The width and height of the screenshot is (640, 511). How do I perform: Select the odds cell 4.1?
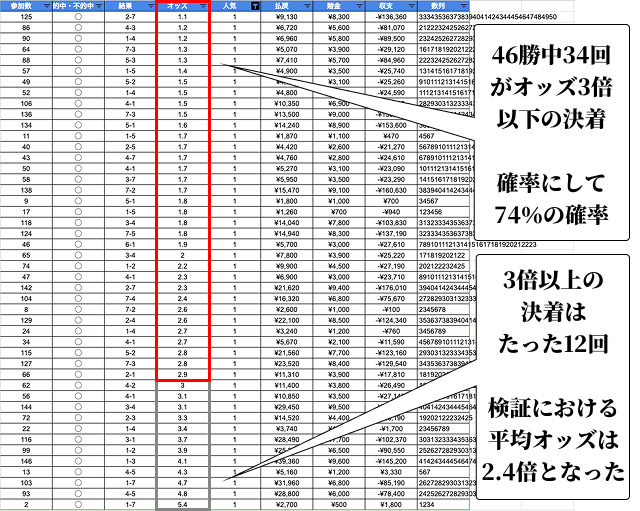(x=182, y=461)
